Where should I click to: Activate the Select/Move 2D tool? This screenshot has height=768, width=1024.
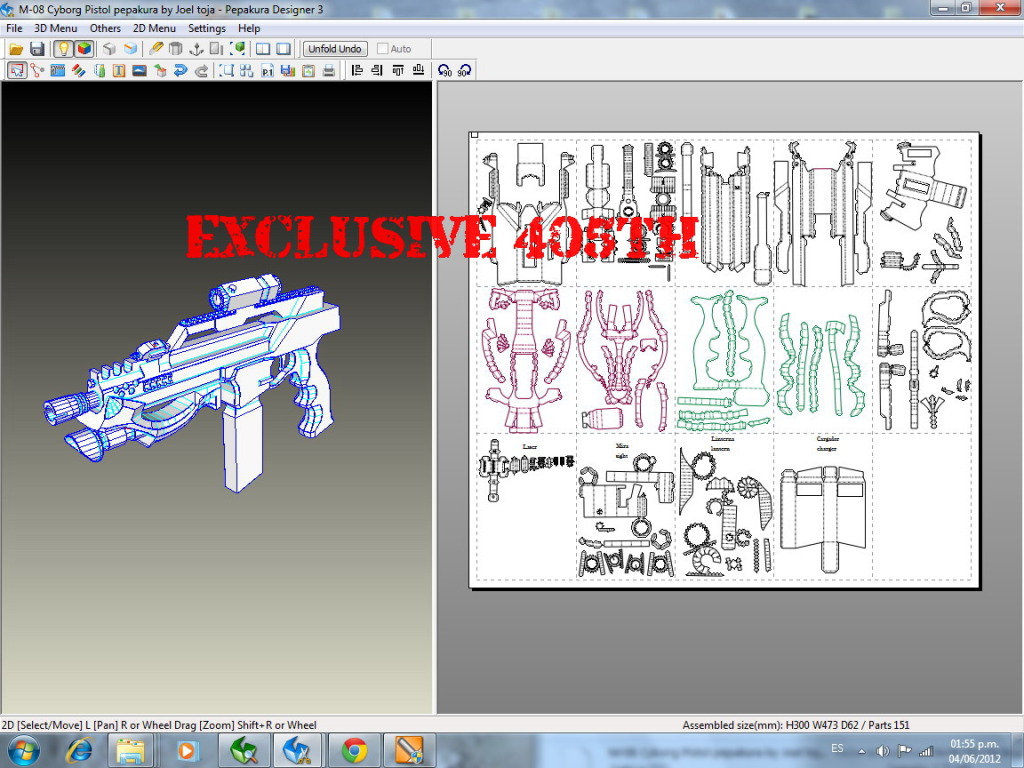tap(17, 71)
